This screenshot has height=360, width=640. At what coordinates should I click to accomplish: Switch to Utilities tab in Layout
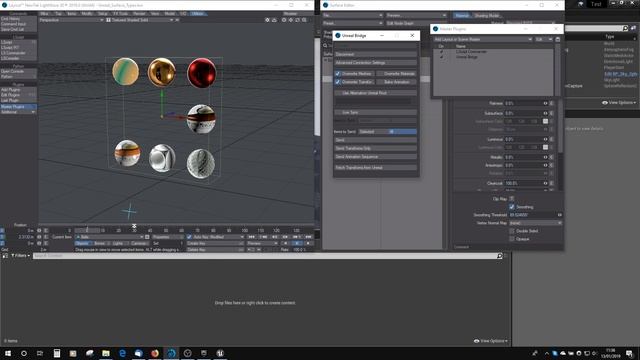tap(198, 13)
